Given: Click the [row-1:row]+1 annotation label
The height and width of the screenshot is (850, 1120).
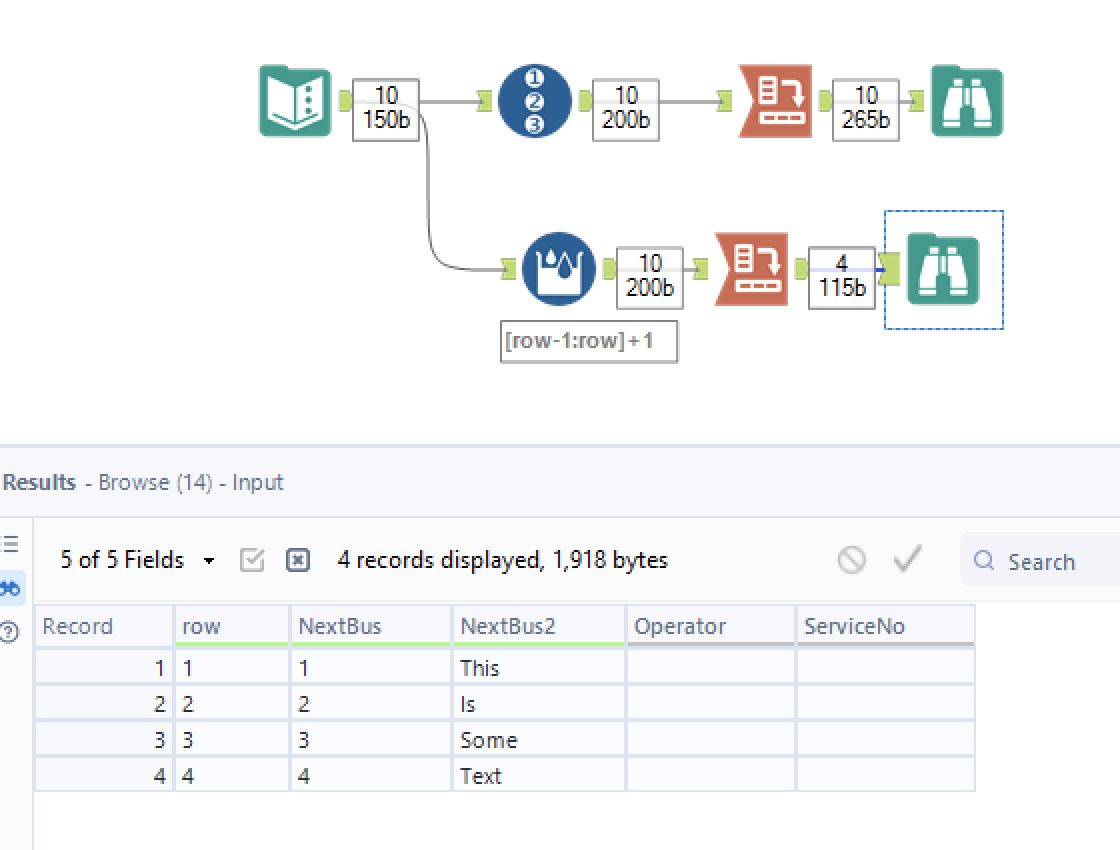Looking at the screenshot, I should click(588, 341).
